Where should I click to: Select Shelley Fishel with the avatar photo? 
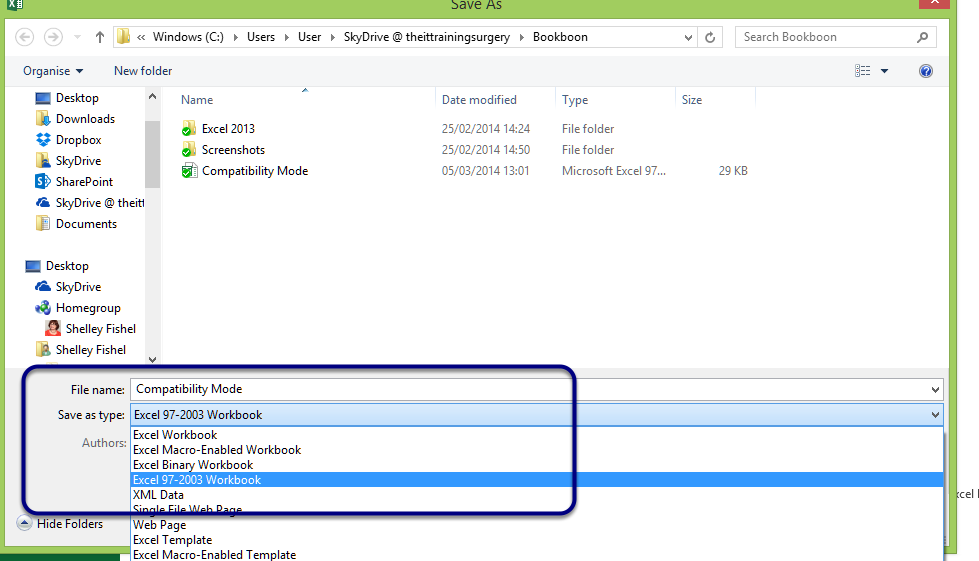point(101,329)
